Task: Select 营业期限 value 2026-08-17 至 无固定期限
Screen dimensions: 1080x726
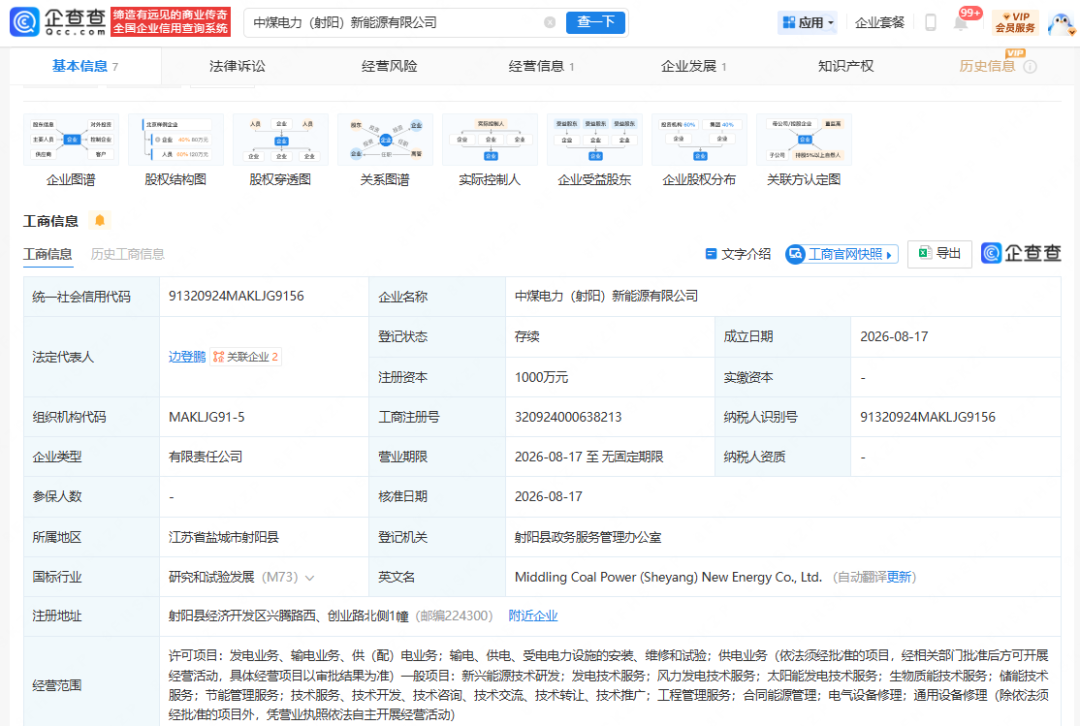Action: (589, 457)
